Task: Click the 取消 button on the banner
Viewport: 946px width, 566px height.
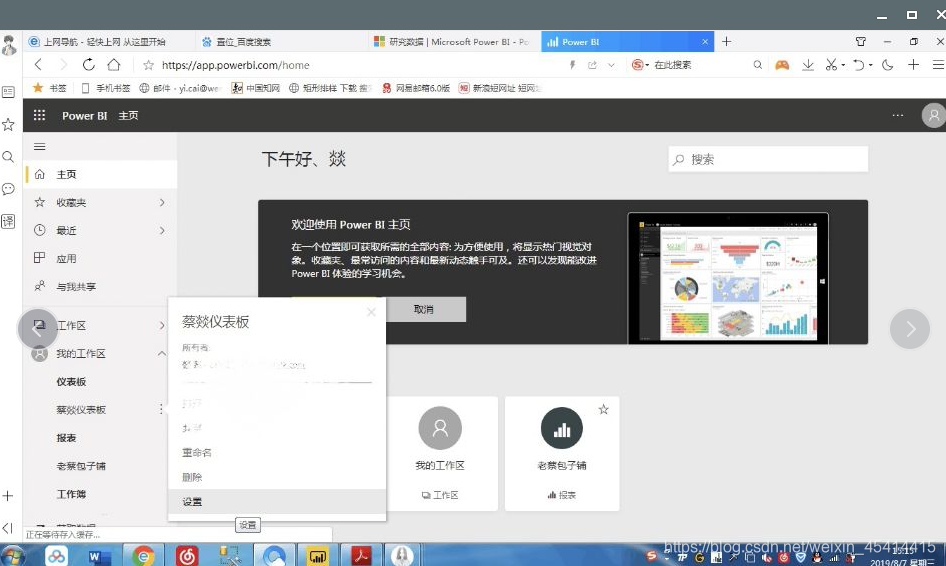Action: click(x=424, y=309)
